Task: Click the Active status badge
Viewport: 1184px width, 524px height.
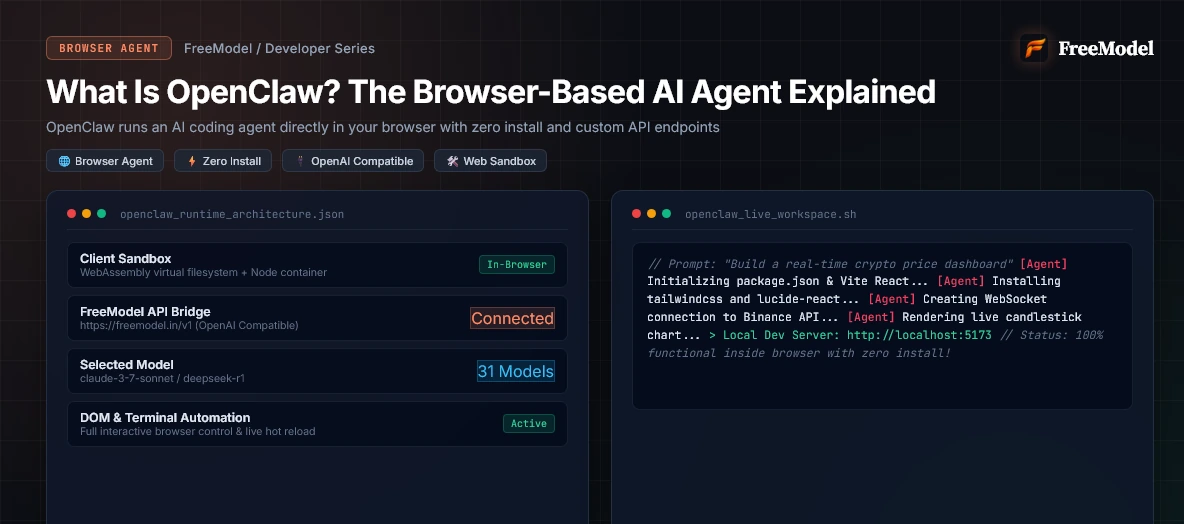Action: (x=529, y=424)
